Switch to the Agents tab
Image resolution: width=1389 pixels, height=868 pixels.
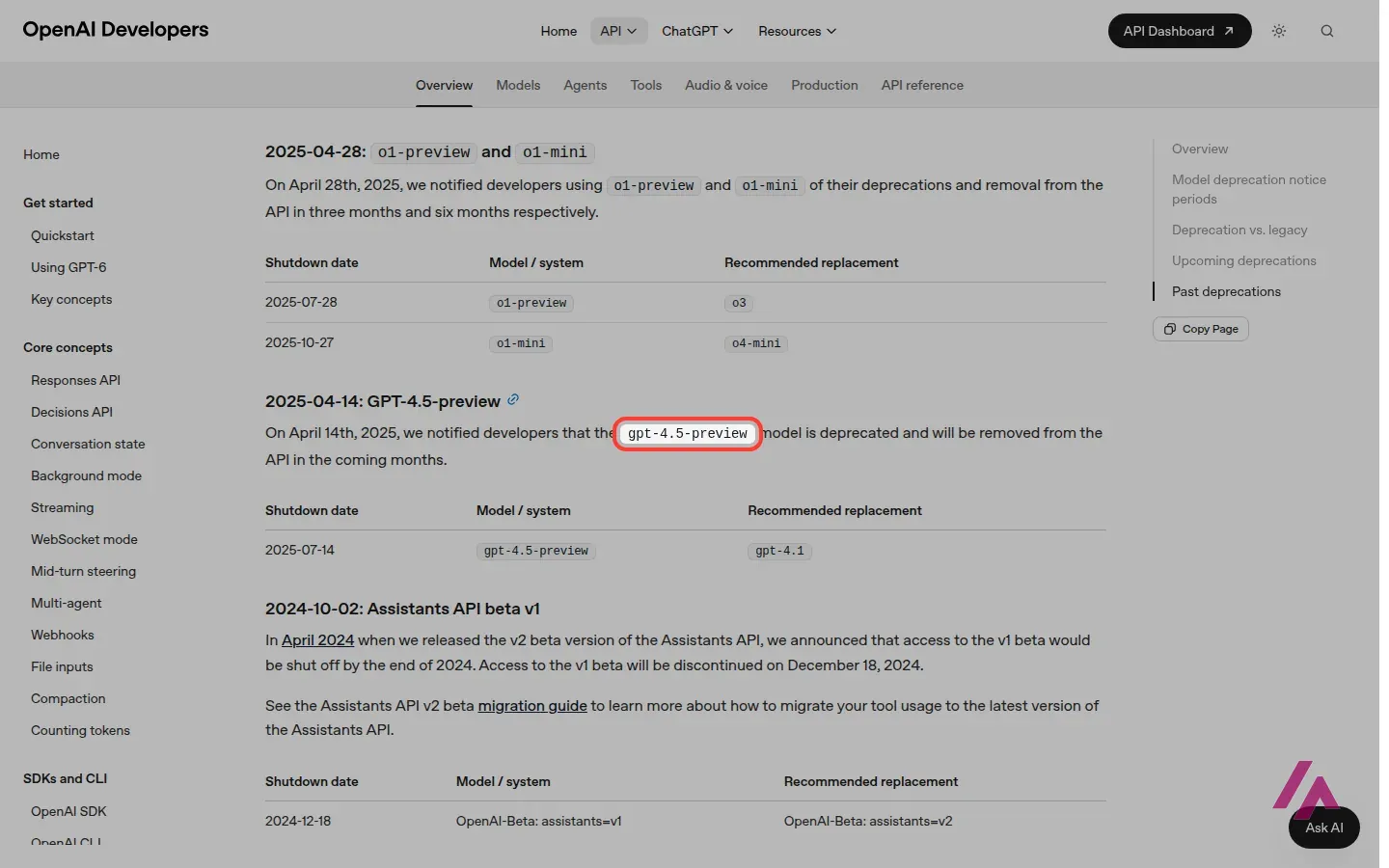(x=586, y=85)
